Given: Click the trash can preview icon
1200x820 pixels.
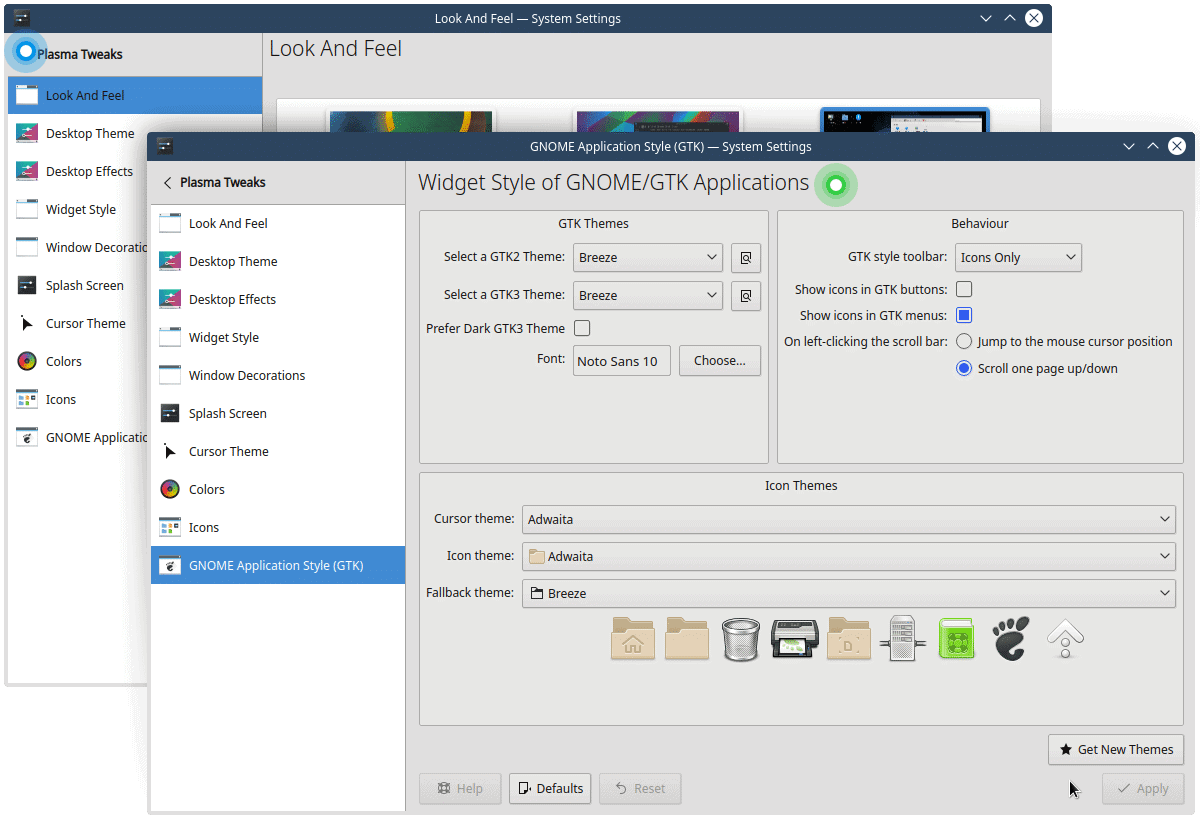Looking at the screenshot, I should [x=741, y=638].
